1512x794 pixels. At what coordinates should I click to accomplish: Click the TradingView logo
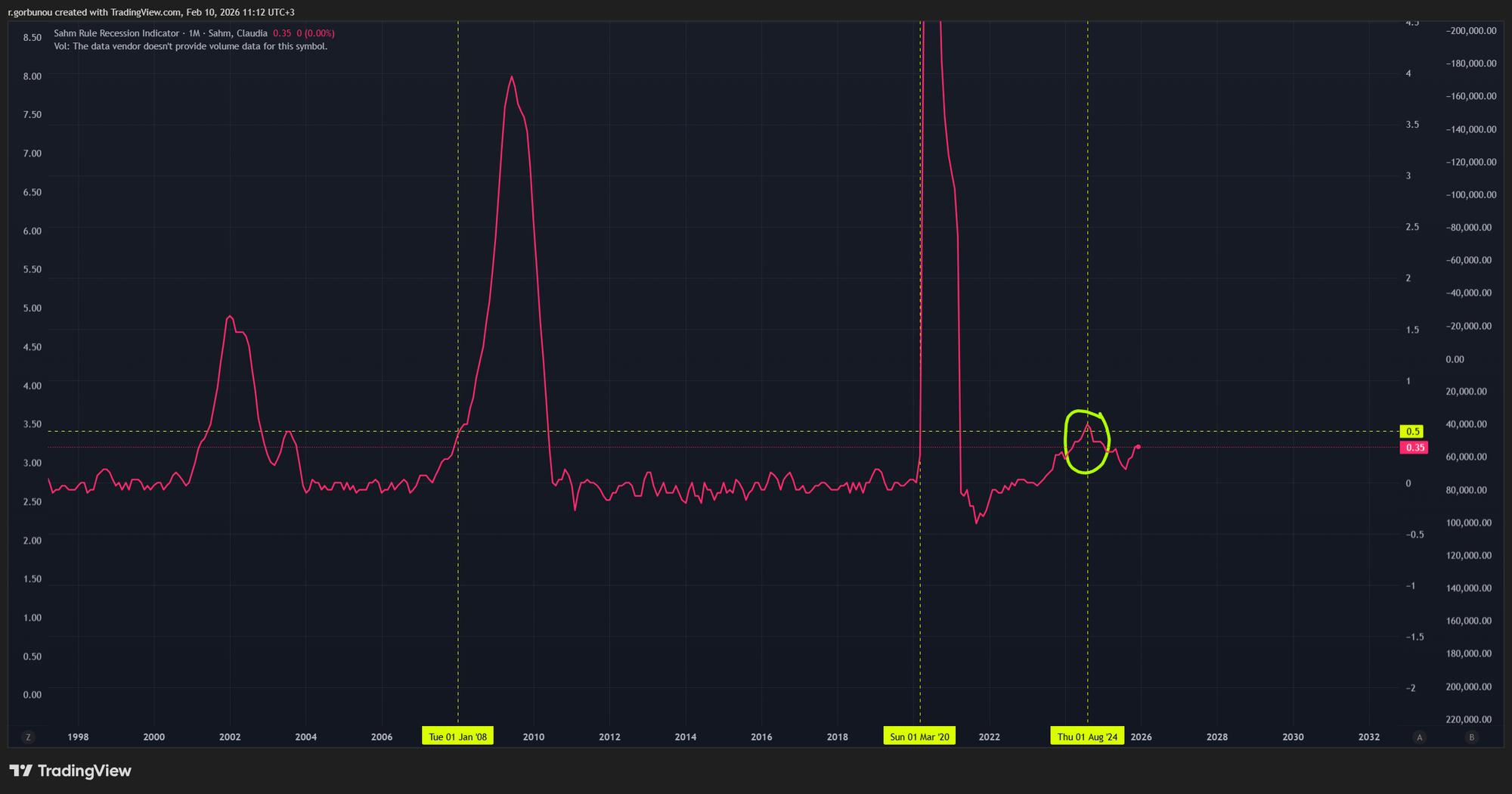pos(70,771)
